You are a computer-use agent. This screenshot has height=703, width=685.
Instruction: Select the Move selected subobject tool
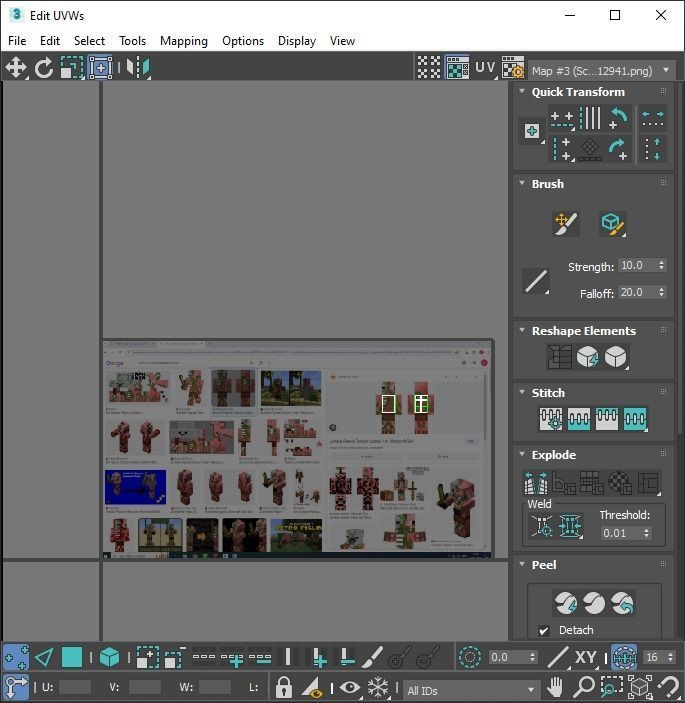tap(16, 68)
